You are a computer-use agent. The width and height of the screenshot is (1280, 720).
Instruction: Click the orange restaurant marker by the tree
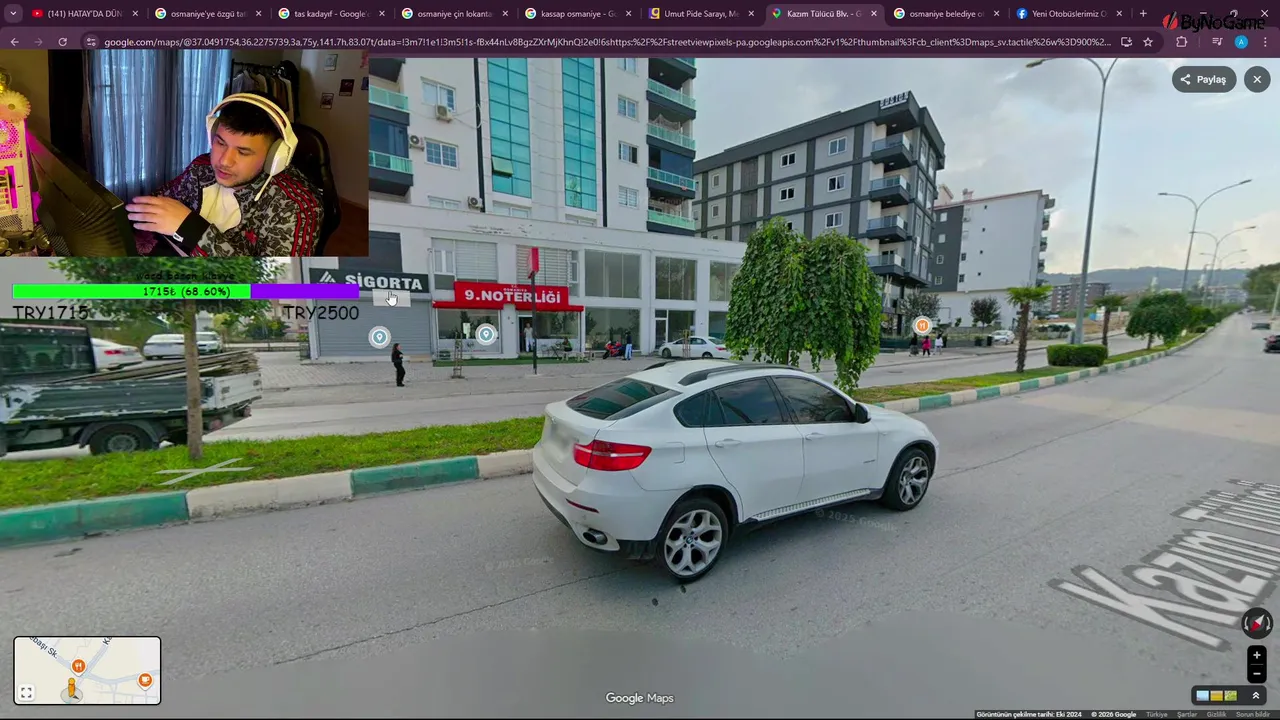click(x=922, y=325)
